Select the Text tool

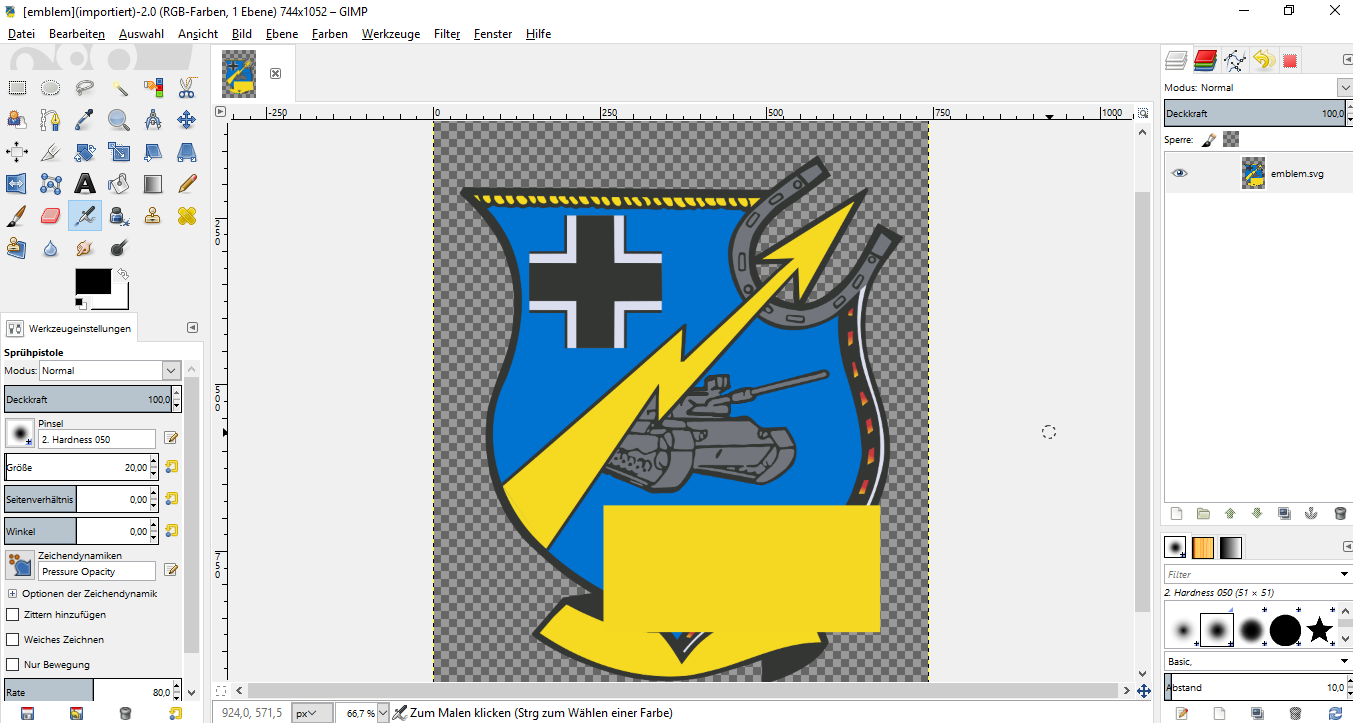85,184
